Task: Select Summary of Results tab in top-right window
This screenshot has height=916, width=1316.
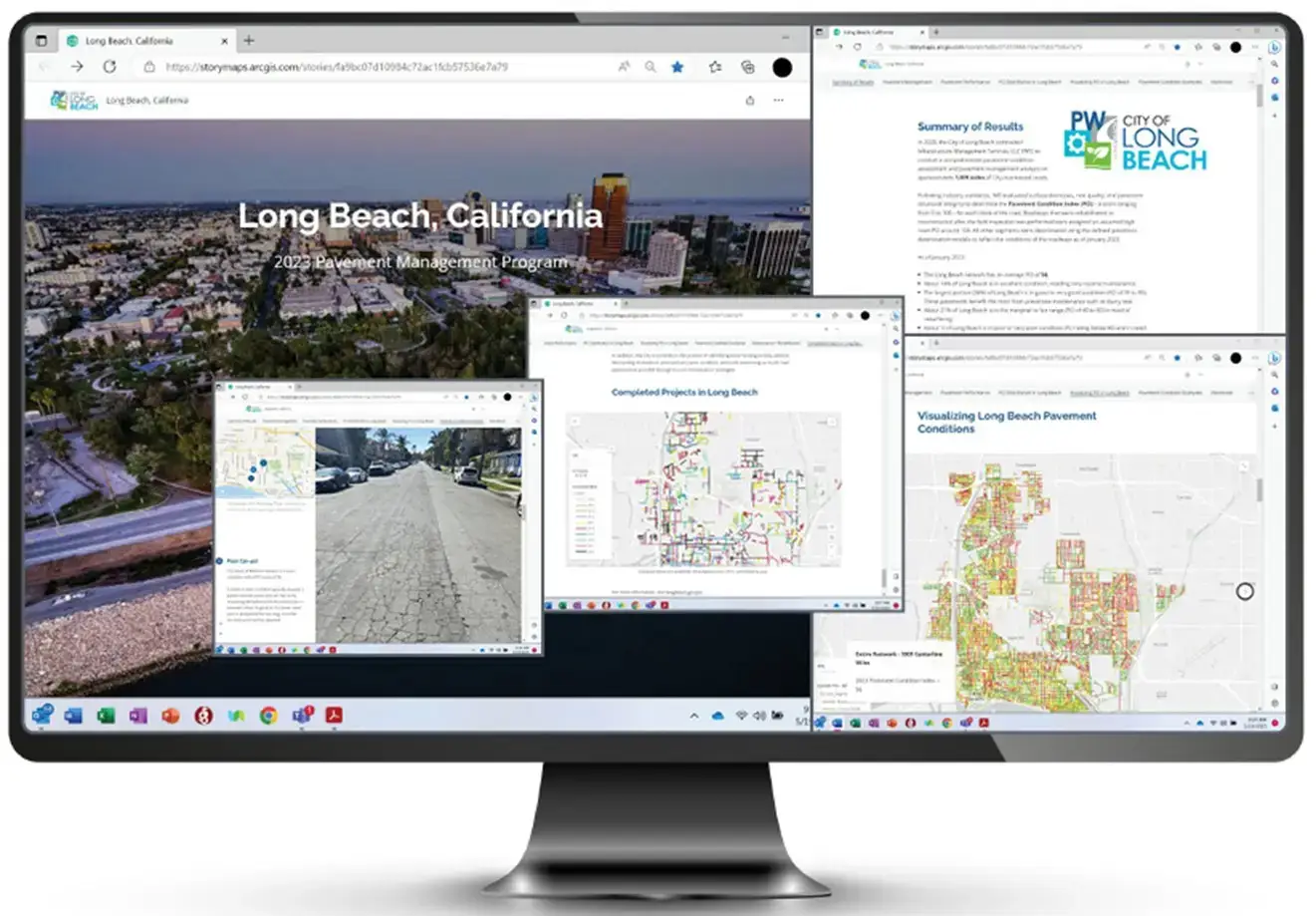Action: pos(853,82)
